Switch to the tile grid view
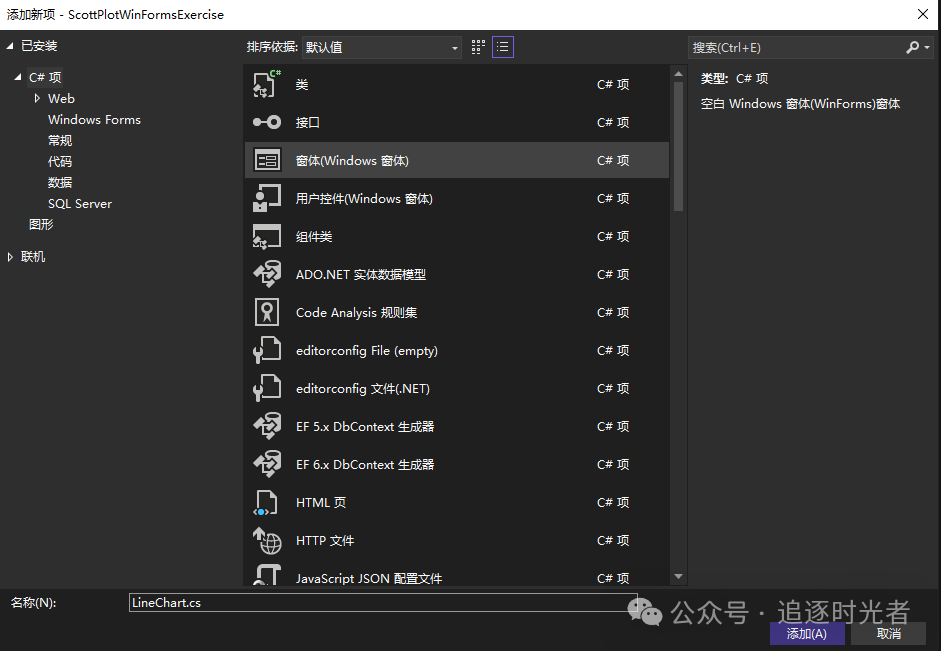Image resolution: width=941 pixels, height=651 pixels. click(x=478, y=47)
